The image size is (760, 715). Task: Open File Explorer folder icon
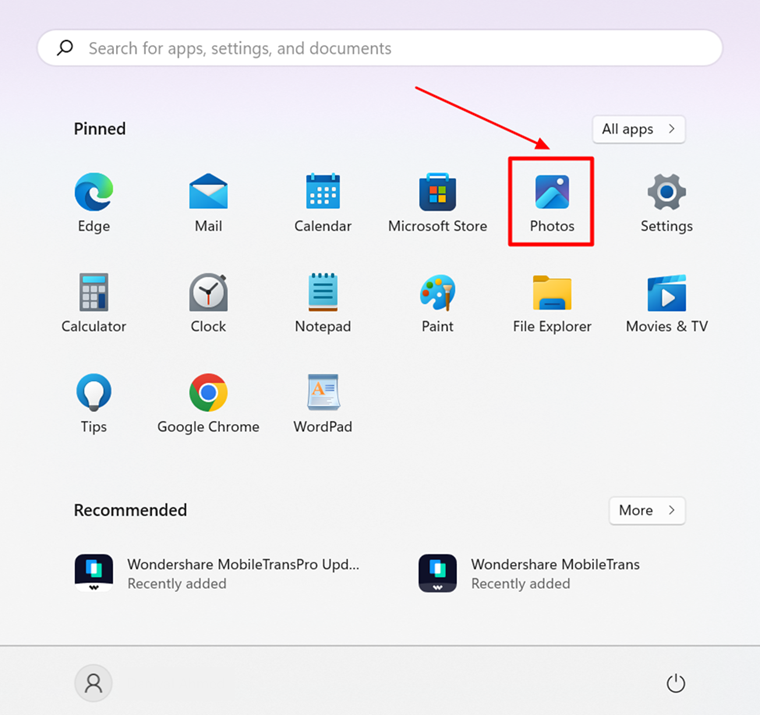pos(552,293)
